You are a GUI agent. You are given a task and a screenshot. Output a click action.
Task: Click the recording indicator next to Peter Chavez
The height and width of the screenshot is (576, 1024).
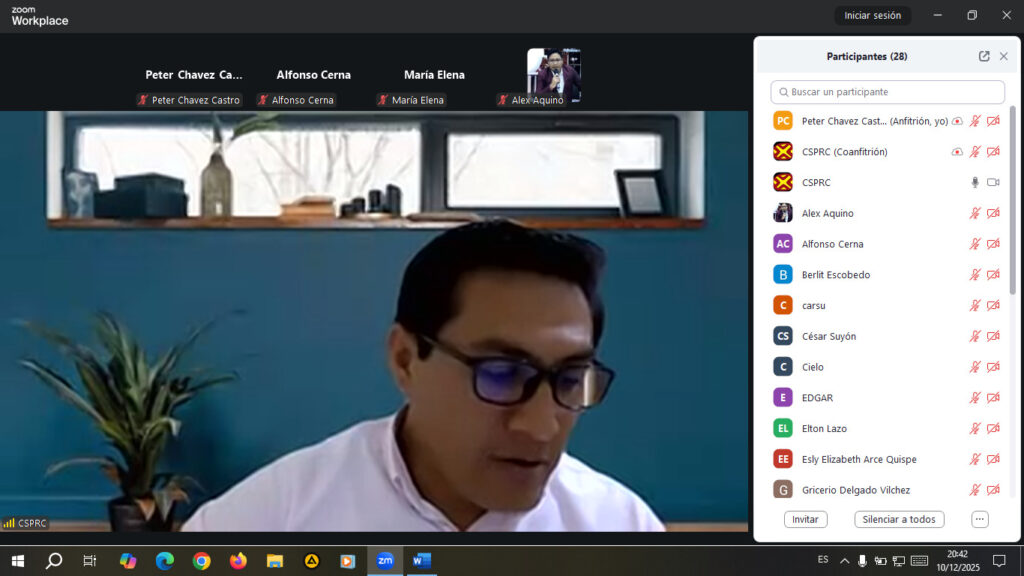tap(957, 121)
